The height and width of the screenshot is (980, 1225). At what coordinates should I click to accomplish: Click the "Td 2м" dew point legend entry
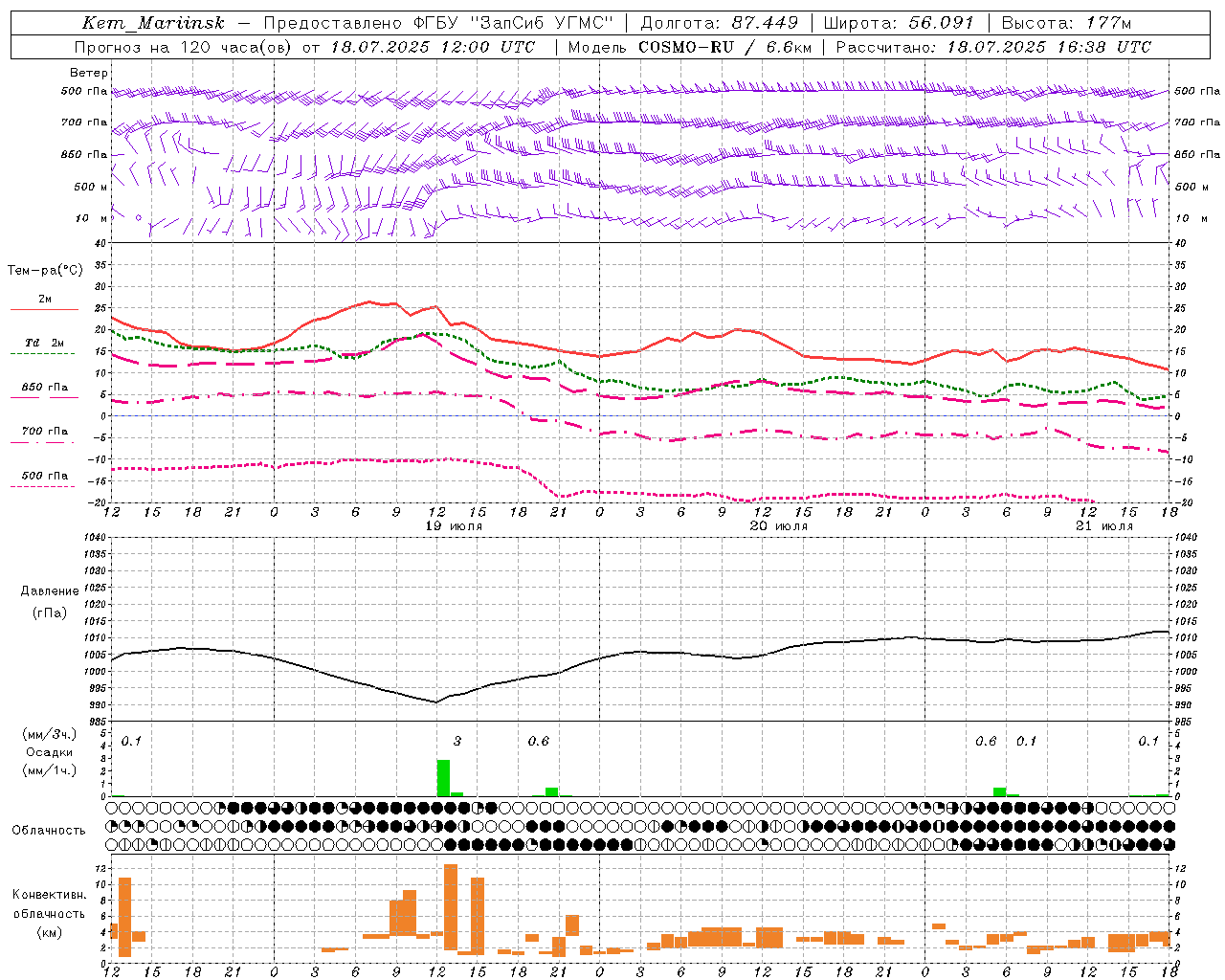pos(45,343)
